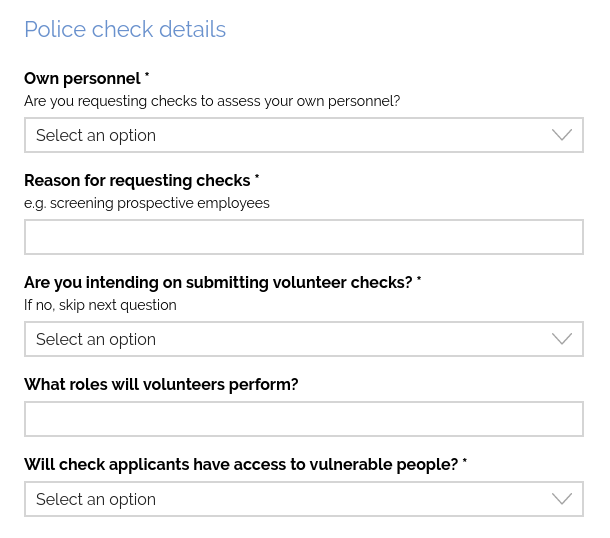The height and width of the screenshot is (538, 610).
Task: Click the required asterisk beside Own personnel
Action: point(147,76)
